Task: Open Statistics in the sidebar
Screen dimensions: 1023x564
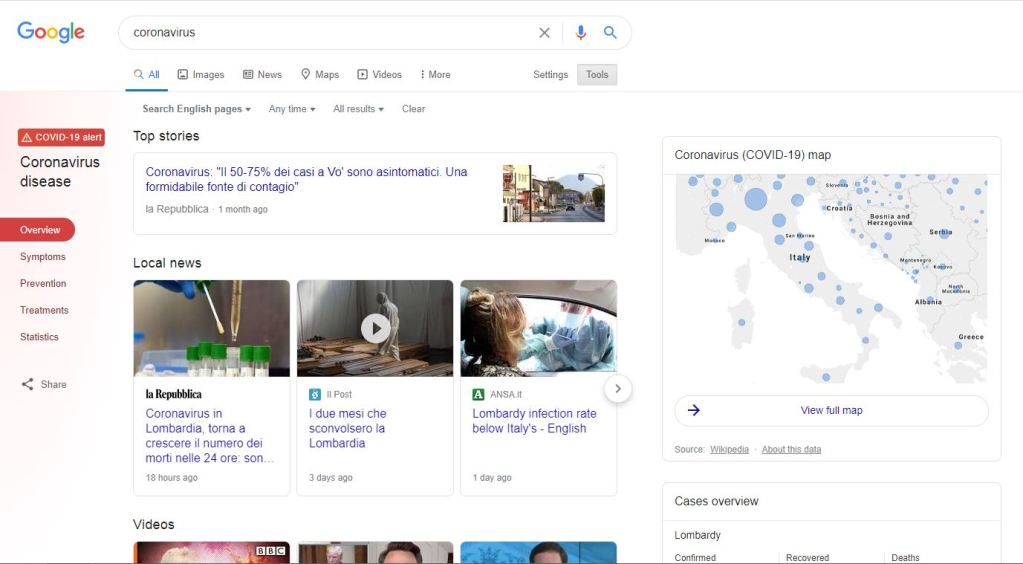Action: tap(39, 337)
